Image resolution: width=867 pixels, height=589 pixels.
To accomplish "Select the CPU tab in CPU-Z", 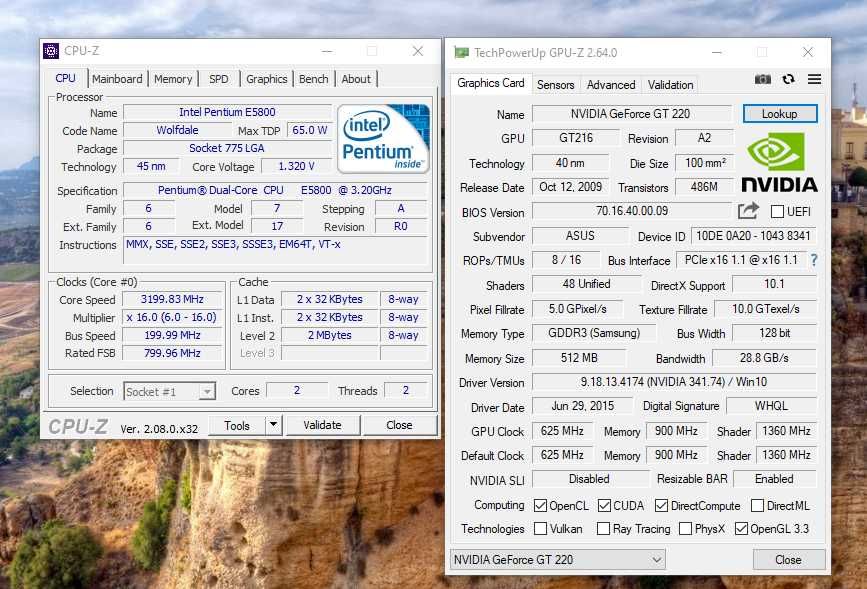I will coord(65,78).
